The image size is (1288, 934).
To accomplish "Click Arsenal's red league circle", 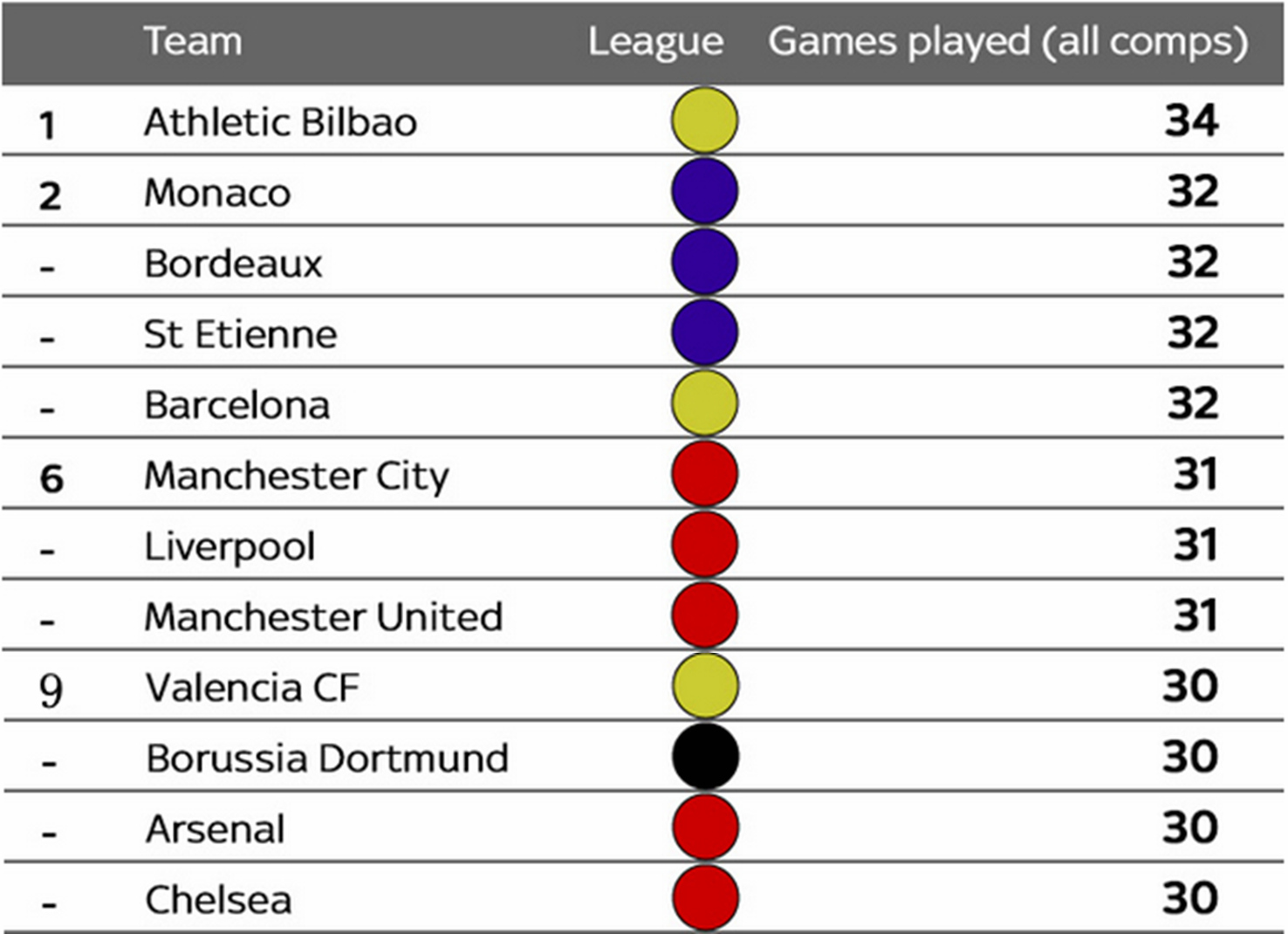I will coord(705,828).
